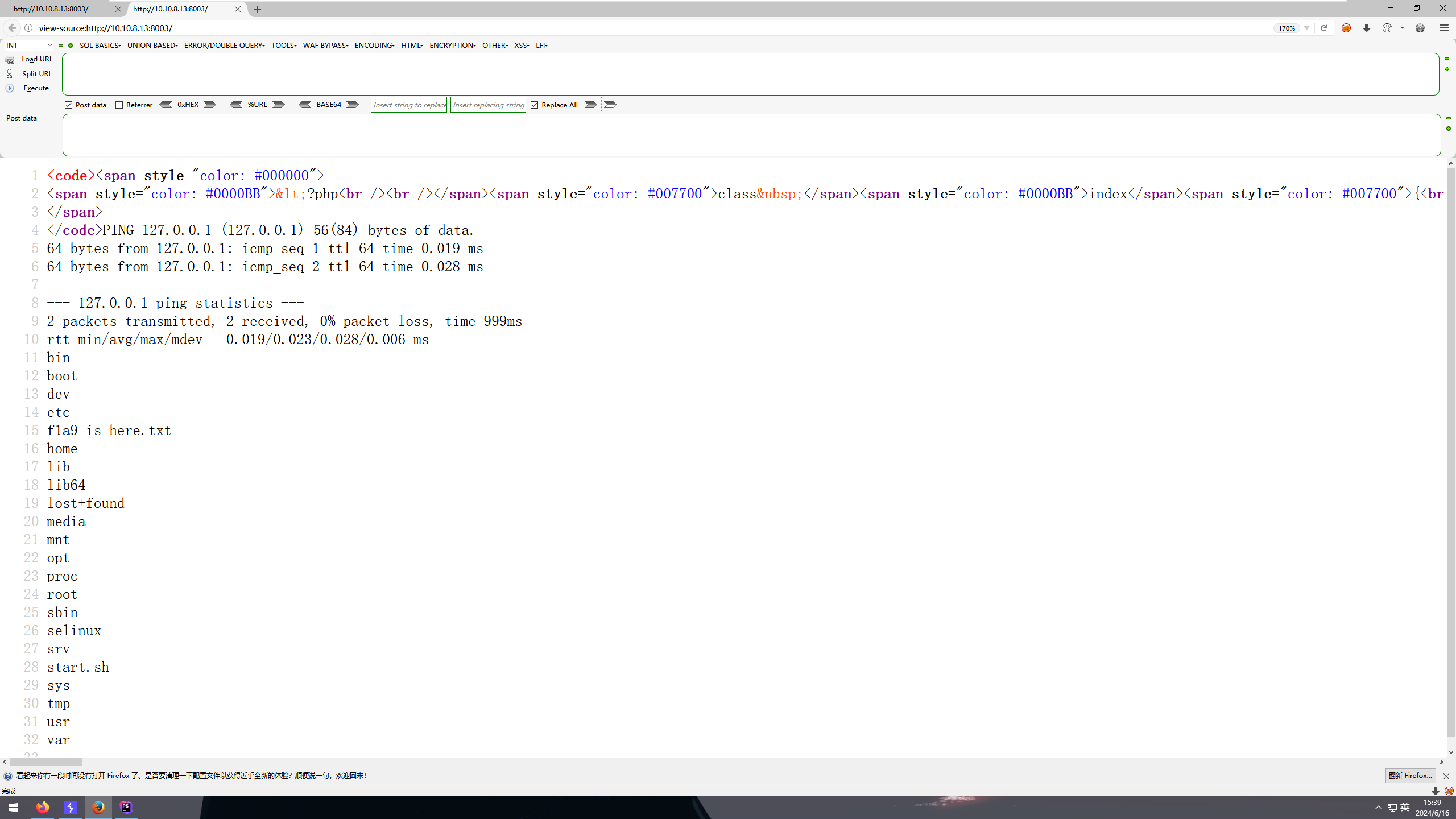Reload the page with the refresh icon
Image resolution: width=1456 pixels, height=819 pixels.
[x=1323, y=28]
